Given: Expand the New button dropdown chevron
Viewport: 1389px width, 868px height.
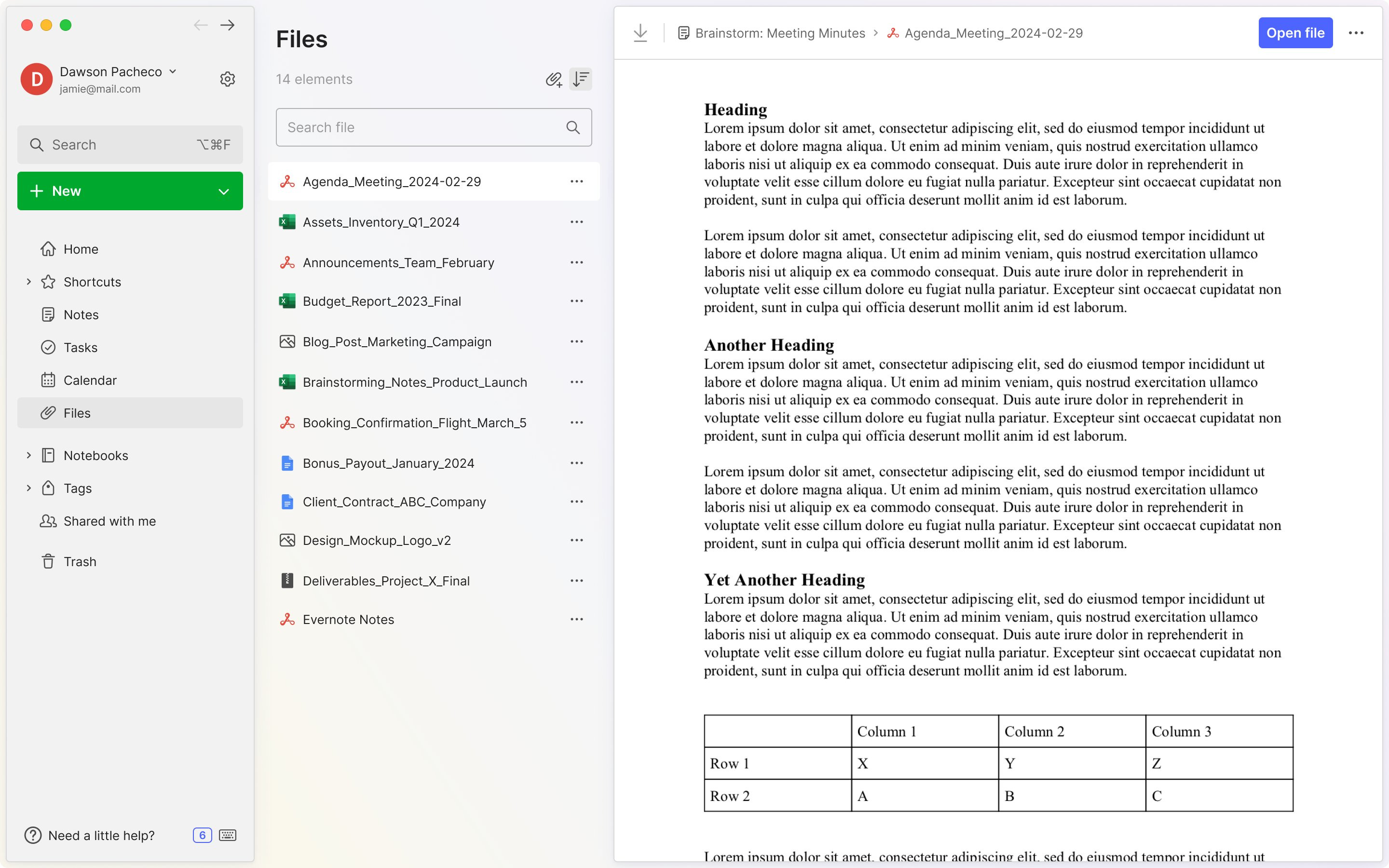Looking at the screenshot, I should tap(224, 190).
